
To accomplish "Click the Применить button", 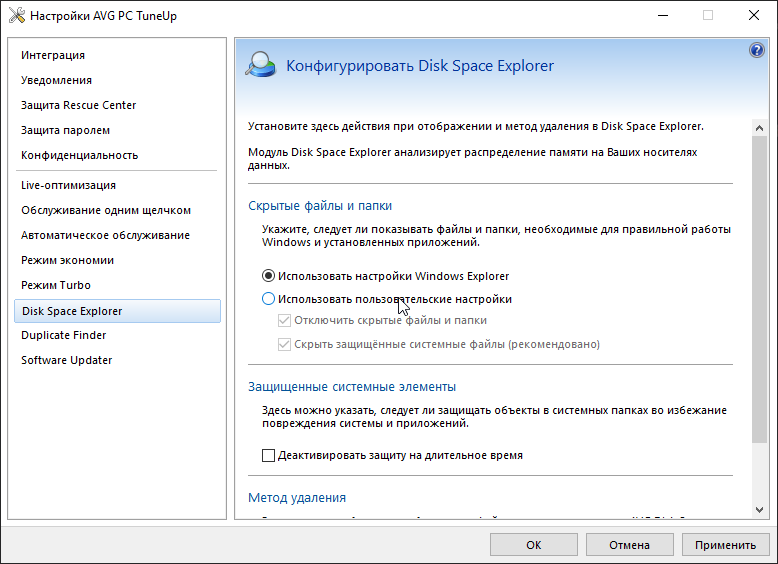I will [725, 545].
